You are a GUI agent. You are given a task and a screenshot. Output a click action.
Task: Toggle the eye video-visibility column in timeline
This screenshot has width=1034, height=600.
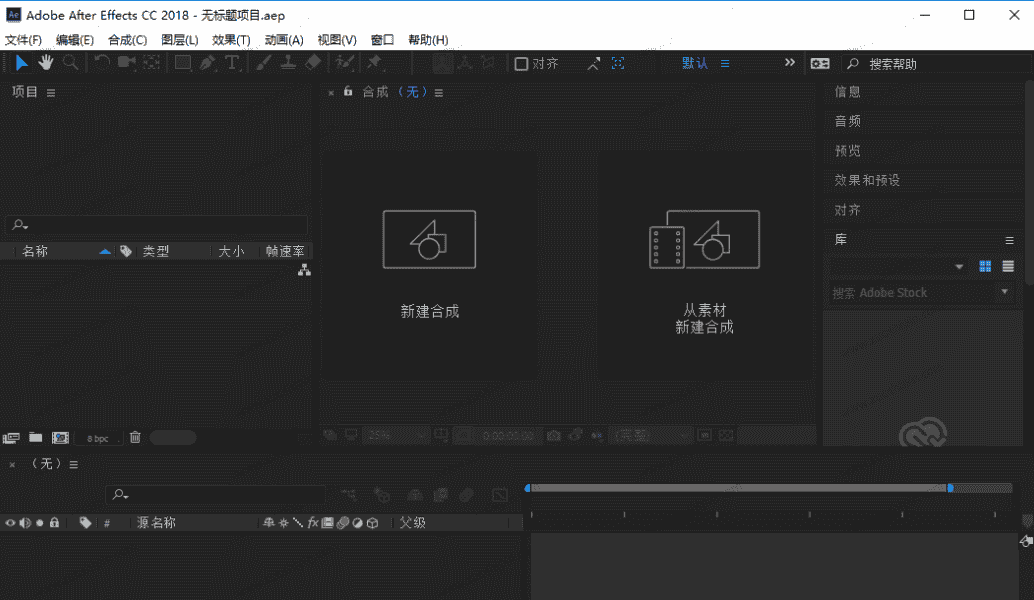11,522
